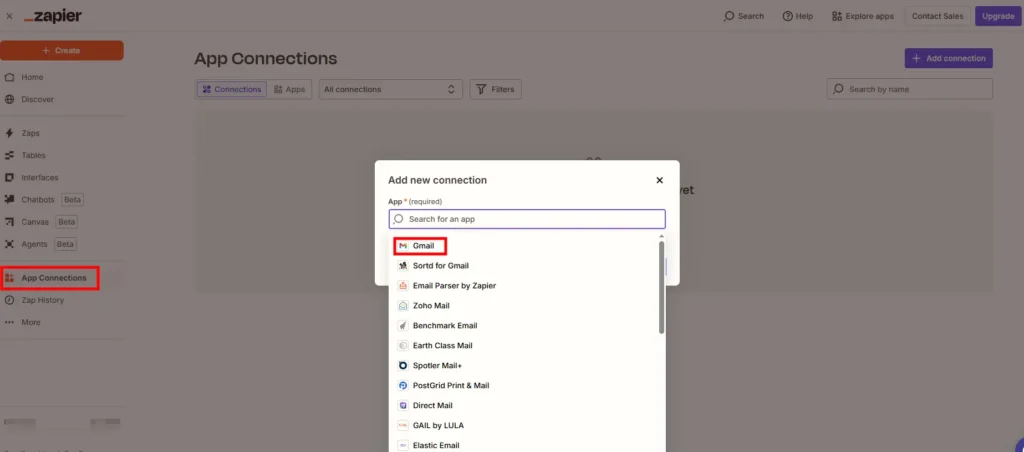Click the app list scrollbar
1024x452 pixels.
pos(662,287)
